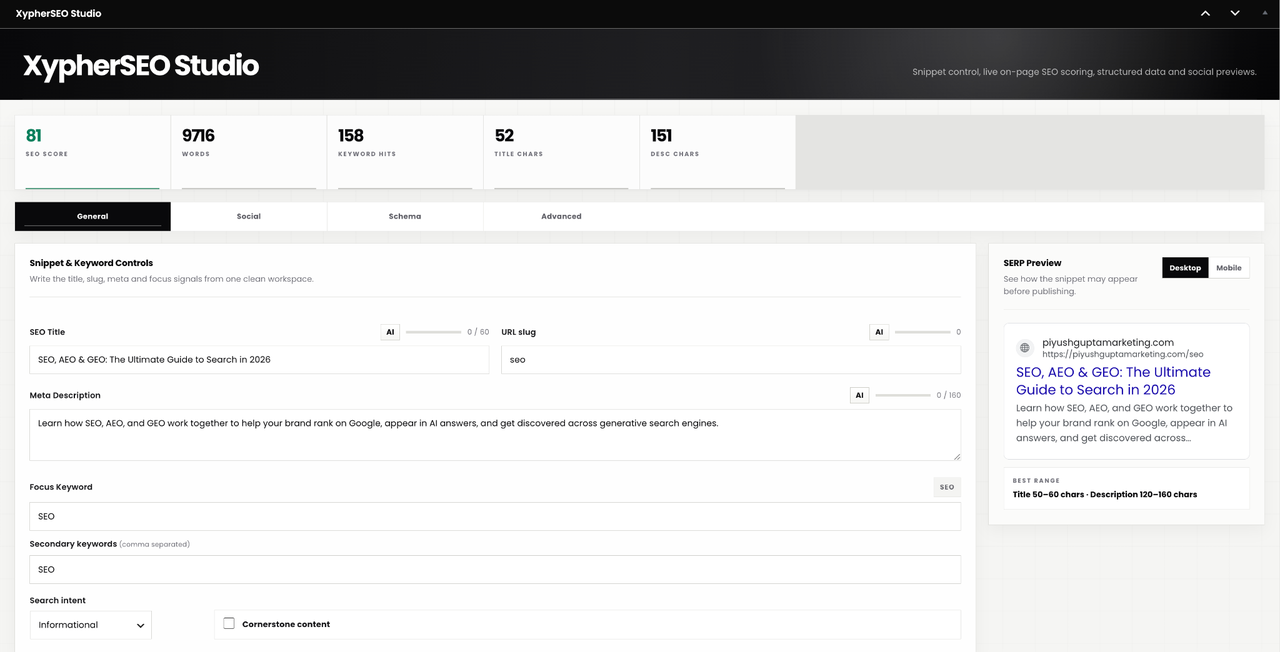Focus the URL slug input field
Image resolution: width=1280 pixels, height=652 pixels.
click(x=731, y=360)
